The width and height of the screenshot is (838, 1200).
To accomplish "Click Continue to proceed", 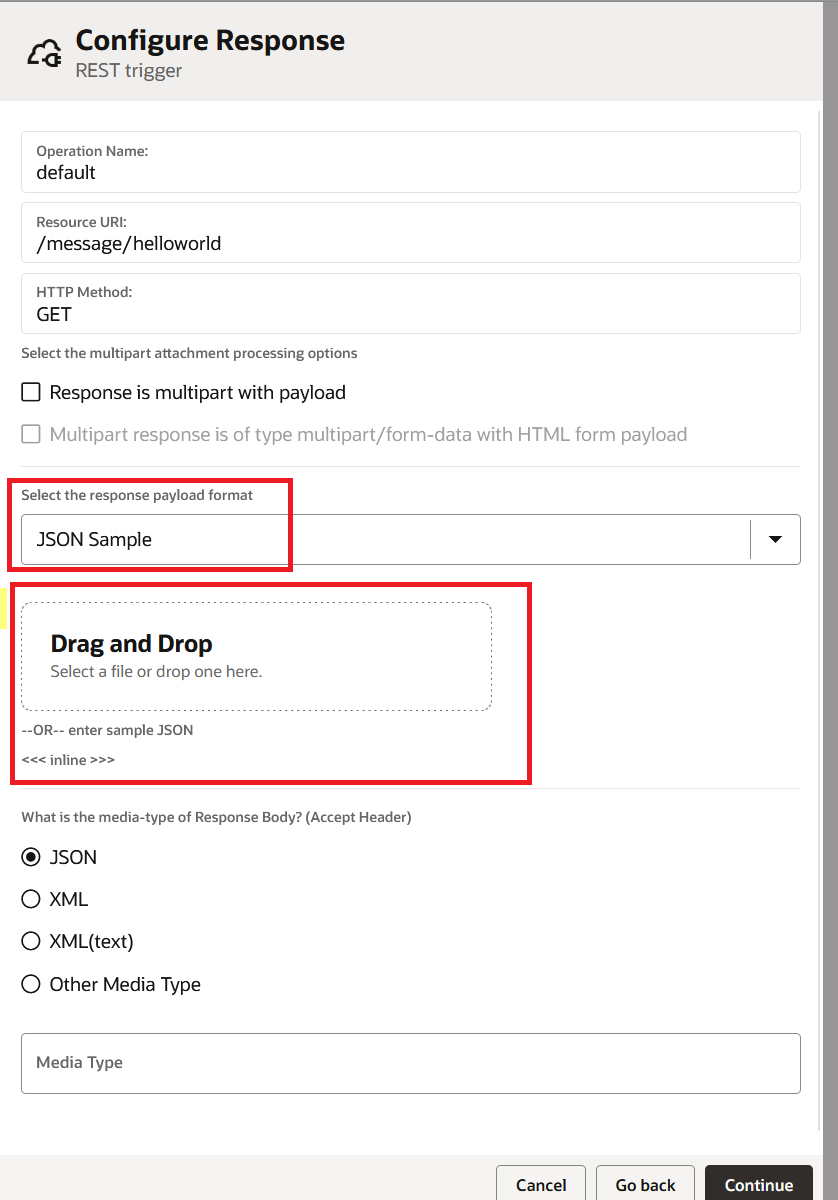I will tap(758, 1185).
